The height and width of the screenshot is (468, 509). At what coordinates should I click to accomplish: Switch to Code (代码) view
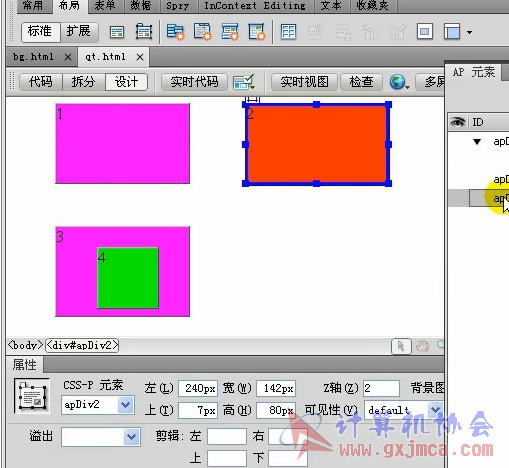41,82
